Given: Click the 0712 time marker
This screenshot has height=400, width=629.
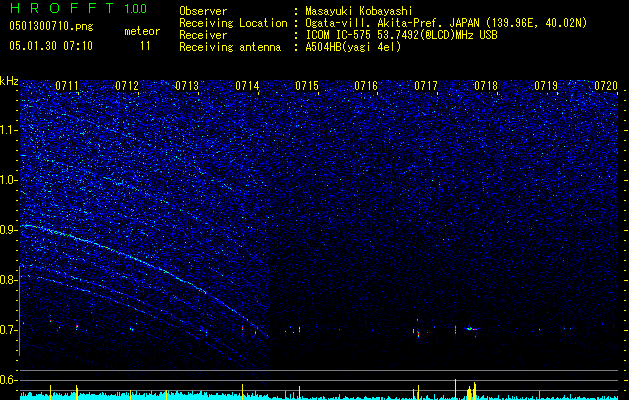Looking at the screenshot, I should 127,86.
